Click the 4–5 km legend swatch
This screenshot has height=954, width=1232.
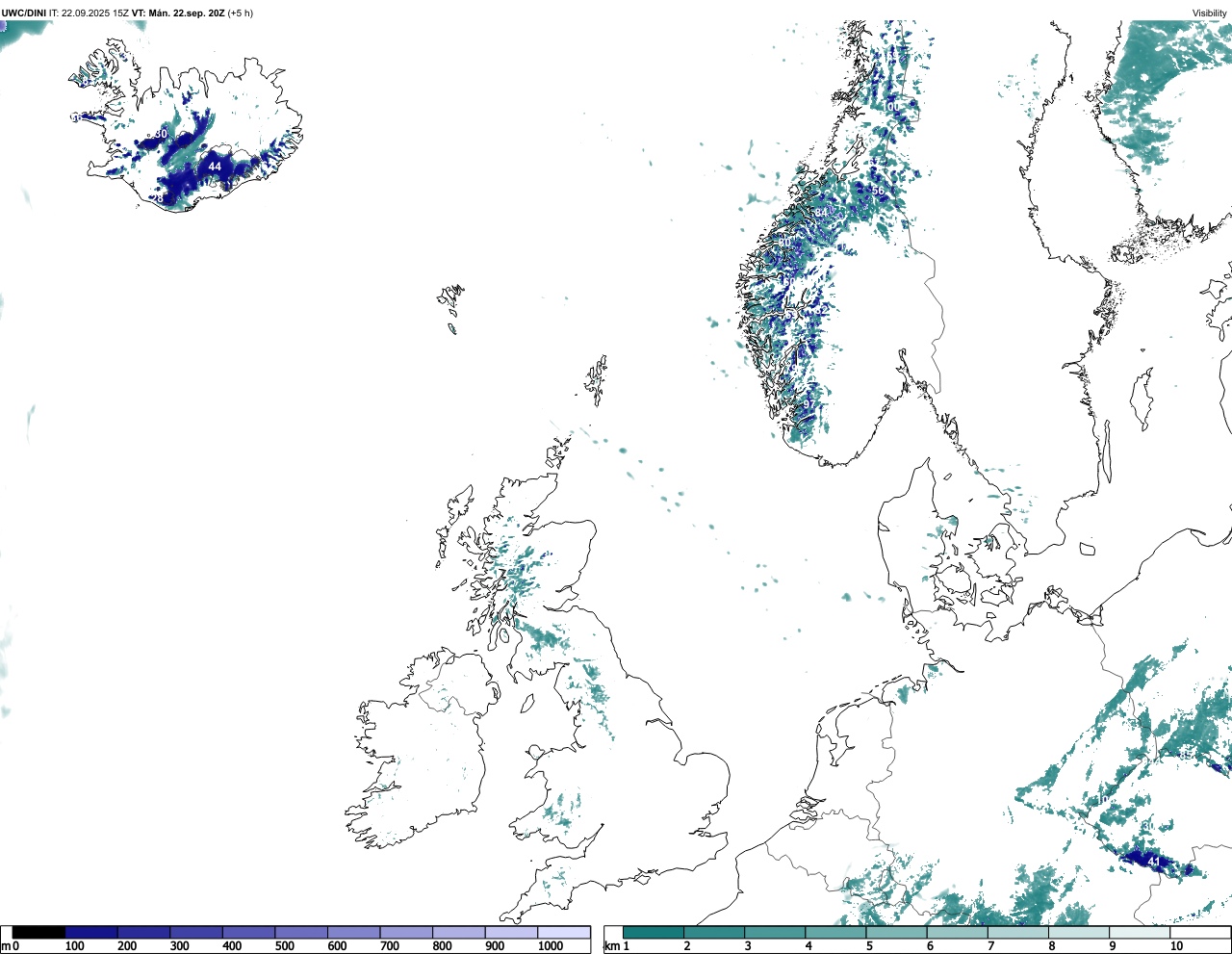[x=835, y=933]
